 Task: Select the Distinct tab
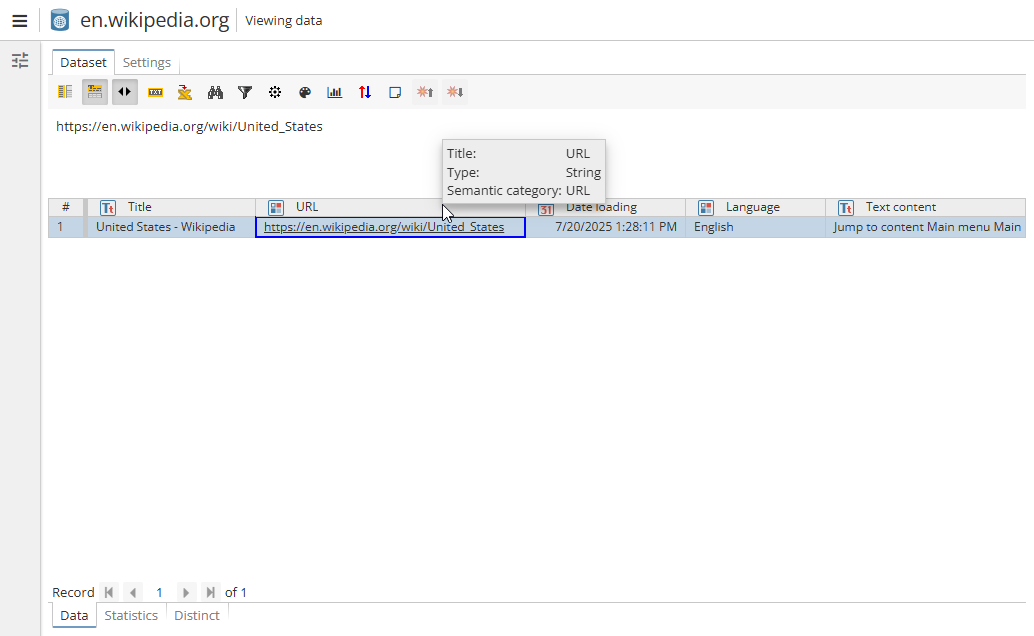coord(196,615)
